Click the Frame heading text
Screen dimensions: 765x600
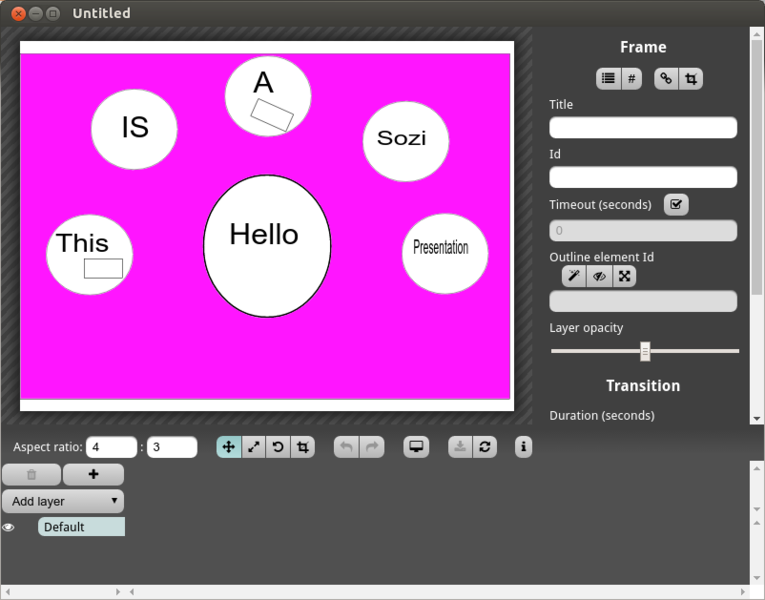[x=643, y=47]
